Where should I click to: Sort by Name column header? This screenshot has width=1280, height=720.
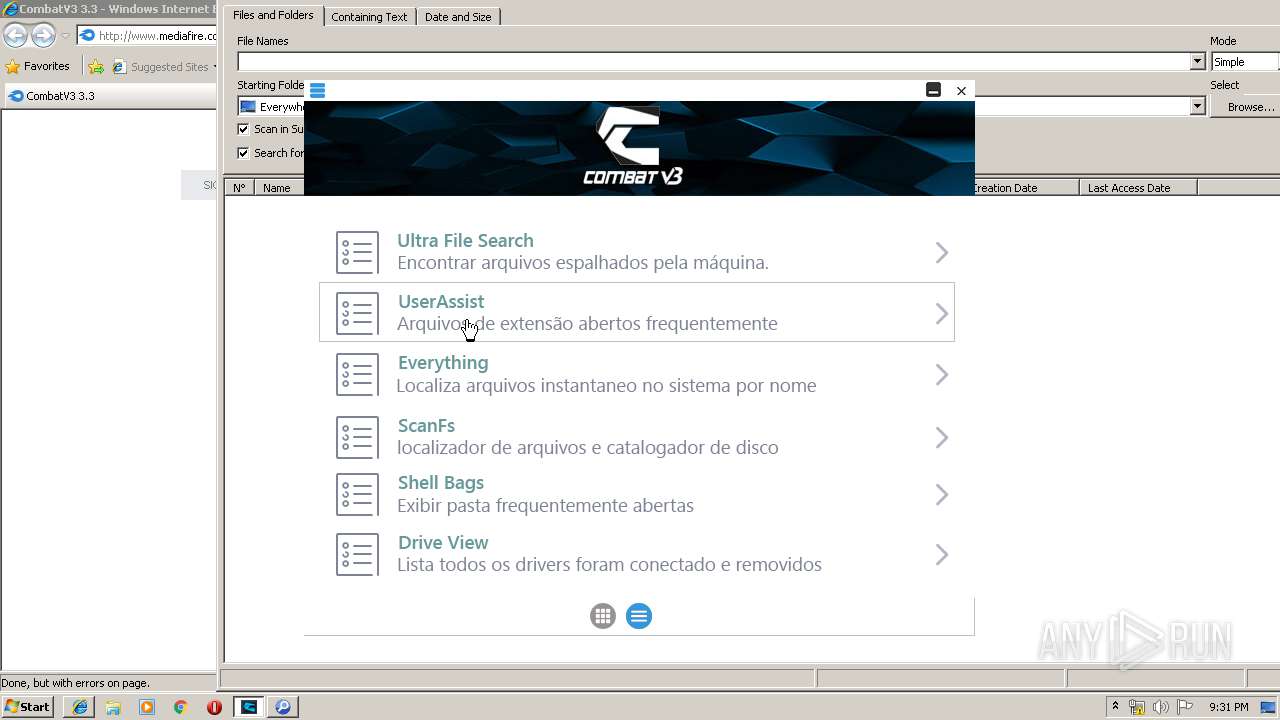[278, 188]
